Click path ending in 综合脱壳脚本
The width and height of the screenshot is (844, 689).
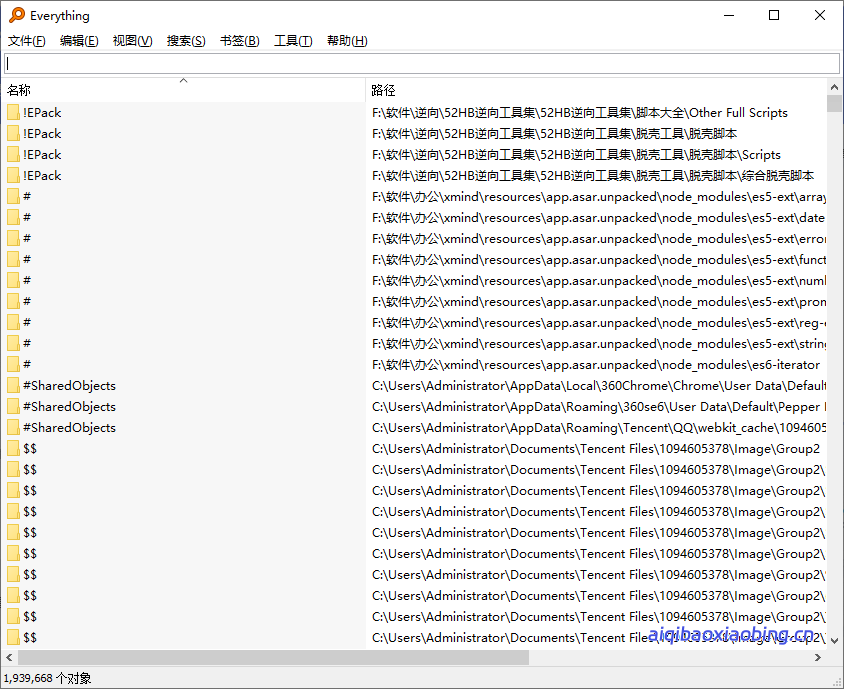coord(593,175)
